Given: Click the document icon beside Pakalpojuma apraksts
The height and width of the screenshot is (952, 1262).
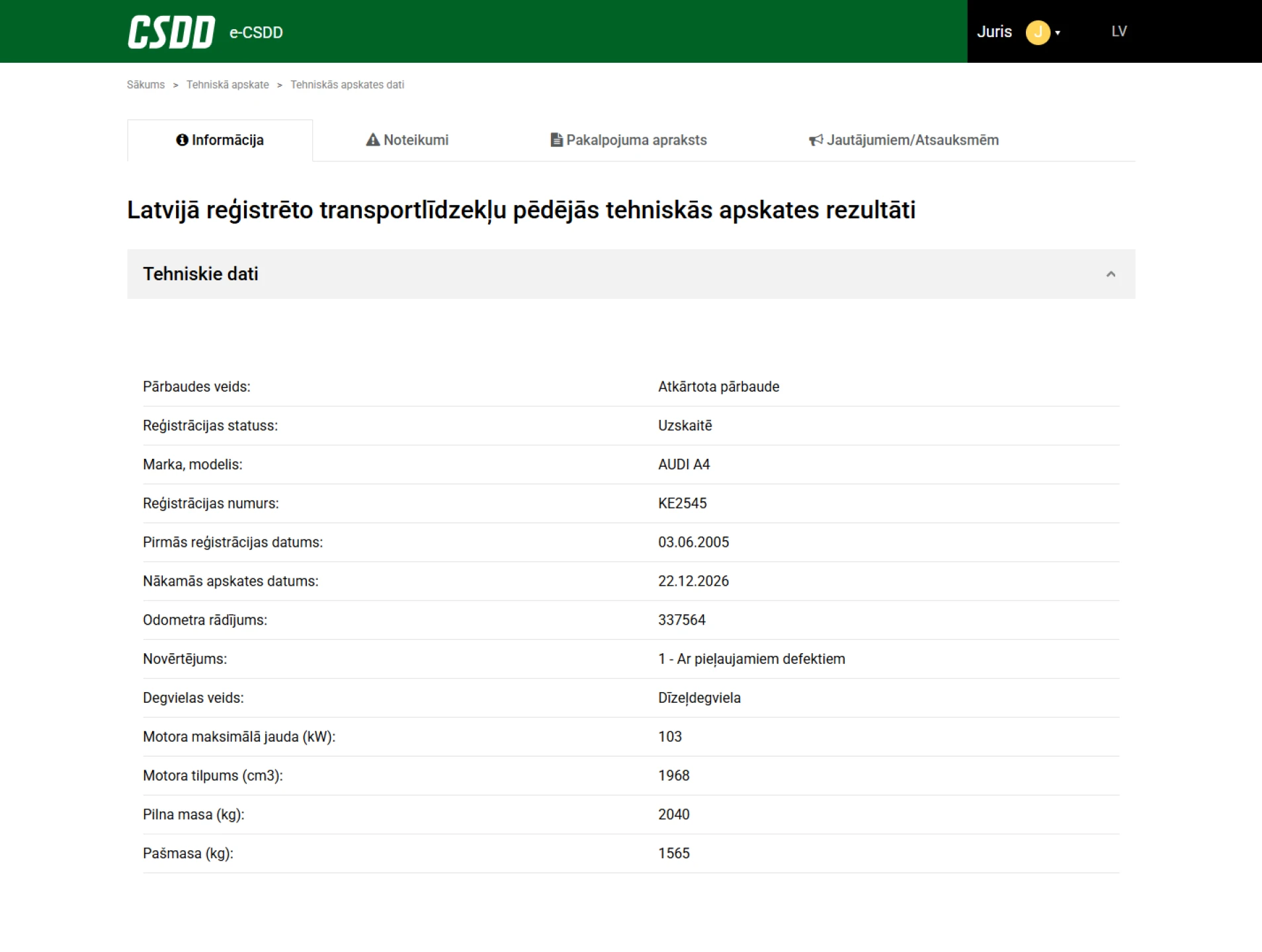Looking at the screenshot, I should [556, 140].
